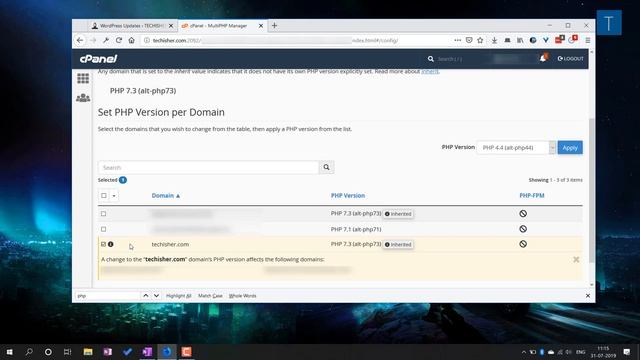Open cPanel user manager icon
This screenshot has height=360, width=640.
click(83, 98)
